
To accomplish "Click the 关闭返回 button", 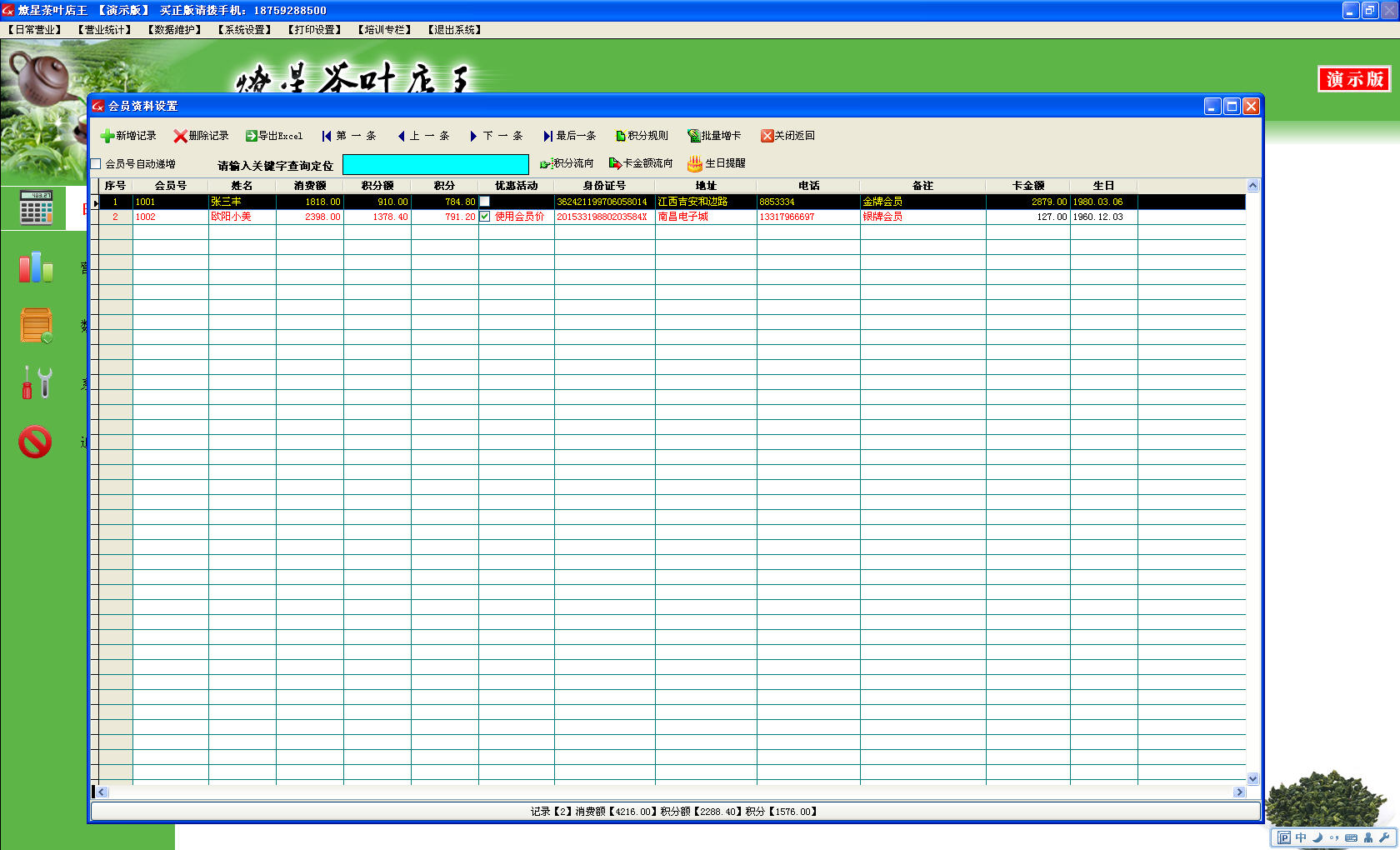I will pos(787,136).
